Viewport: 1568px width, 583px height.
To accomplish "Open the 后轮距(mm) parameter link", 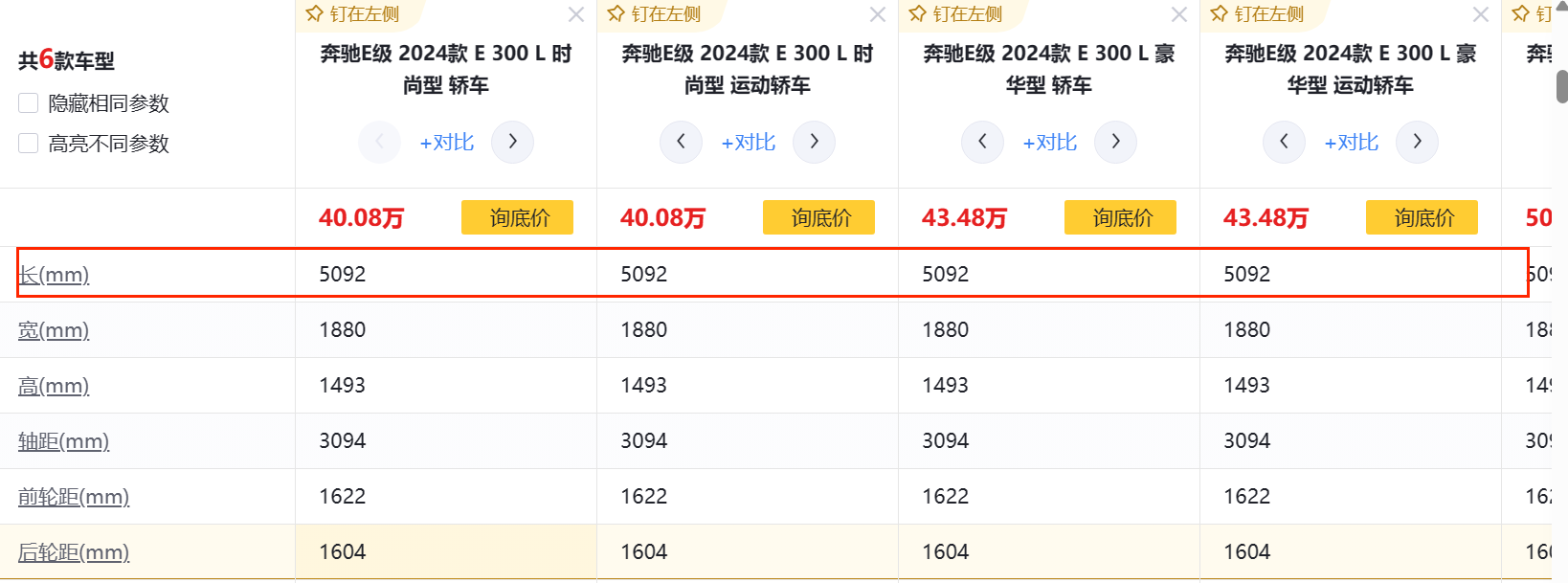I will [74, 552].
